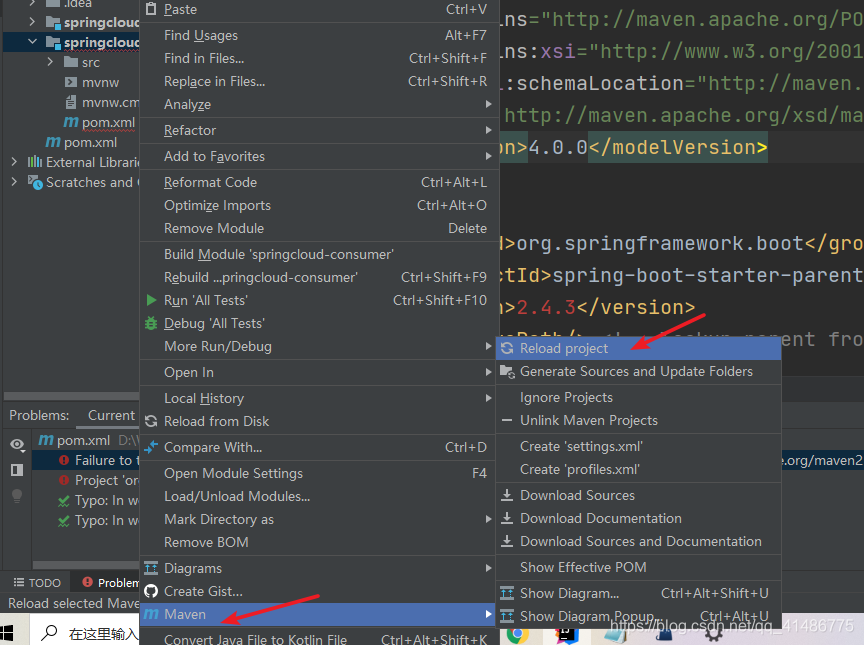The width and height of the screenshot is (864, 645).
Task: Click the Download Sources and Documentation arrow icon
Action: 507,541
